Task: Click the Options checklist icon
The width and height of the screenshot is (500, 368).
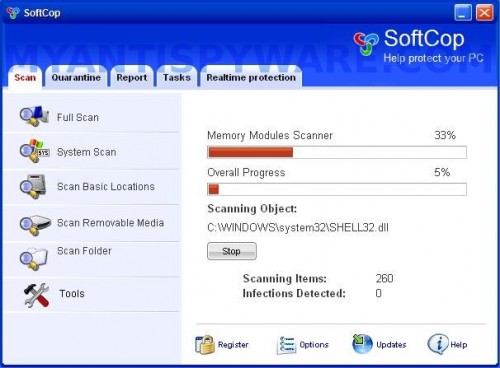Action: click(x=286, y=345)
